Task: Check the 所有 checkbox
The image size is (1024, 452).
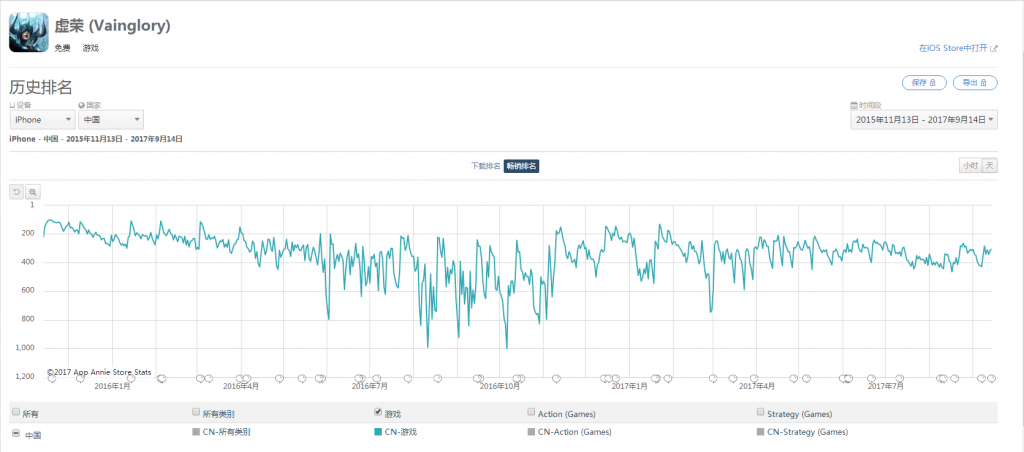Action: point(16,412)
